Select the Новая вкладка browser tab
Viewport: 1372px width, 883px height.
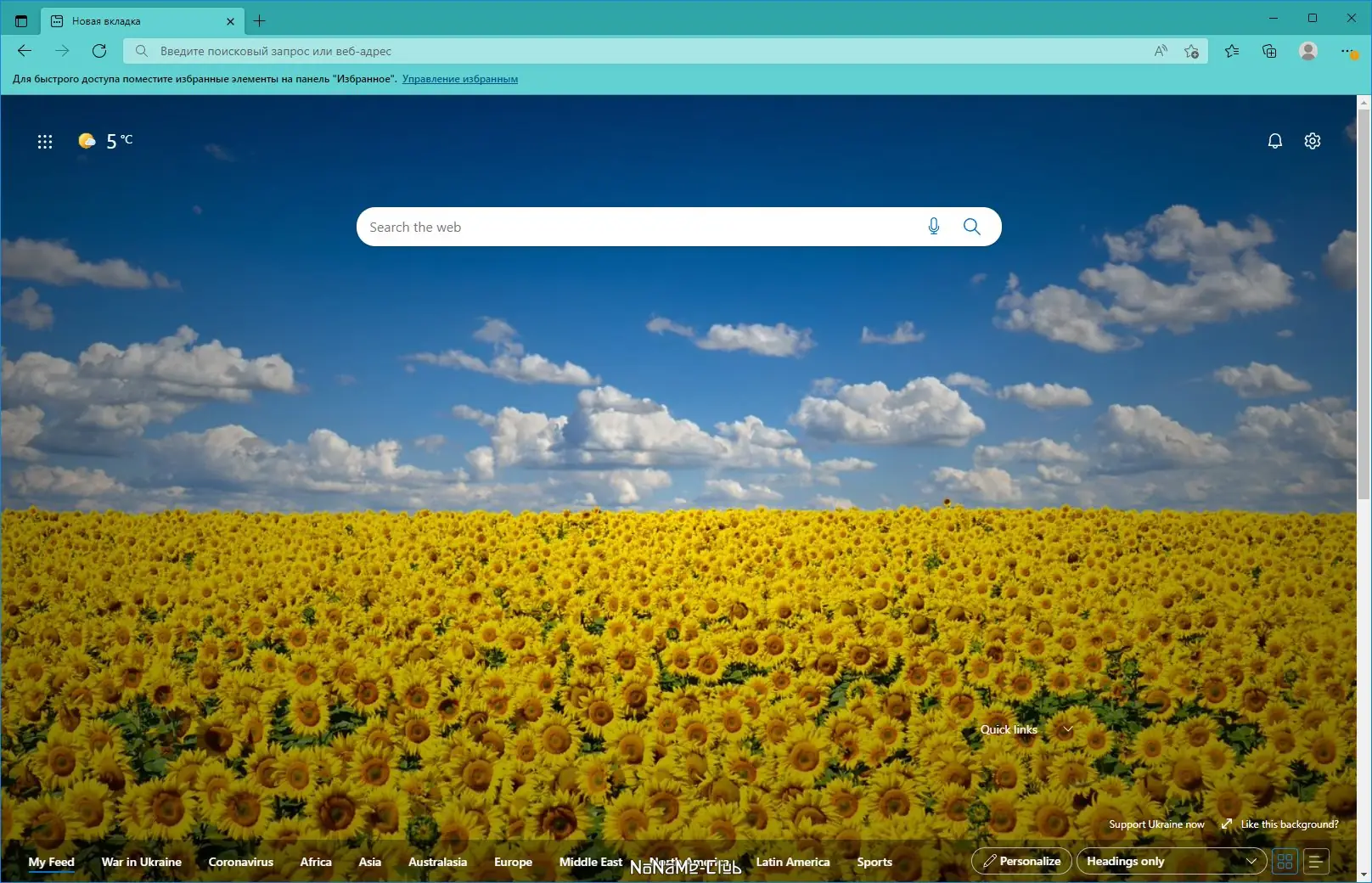click(x=143, y=21)
